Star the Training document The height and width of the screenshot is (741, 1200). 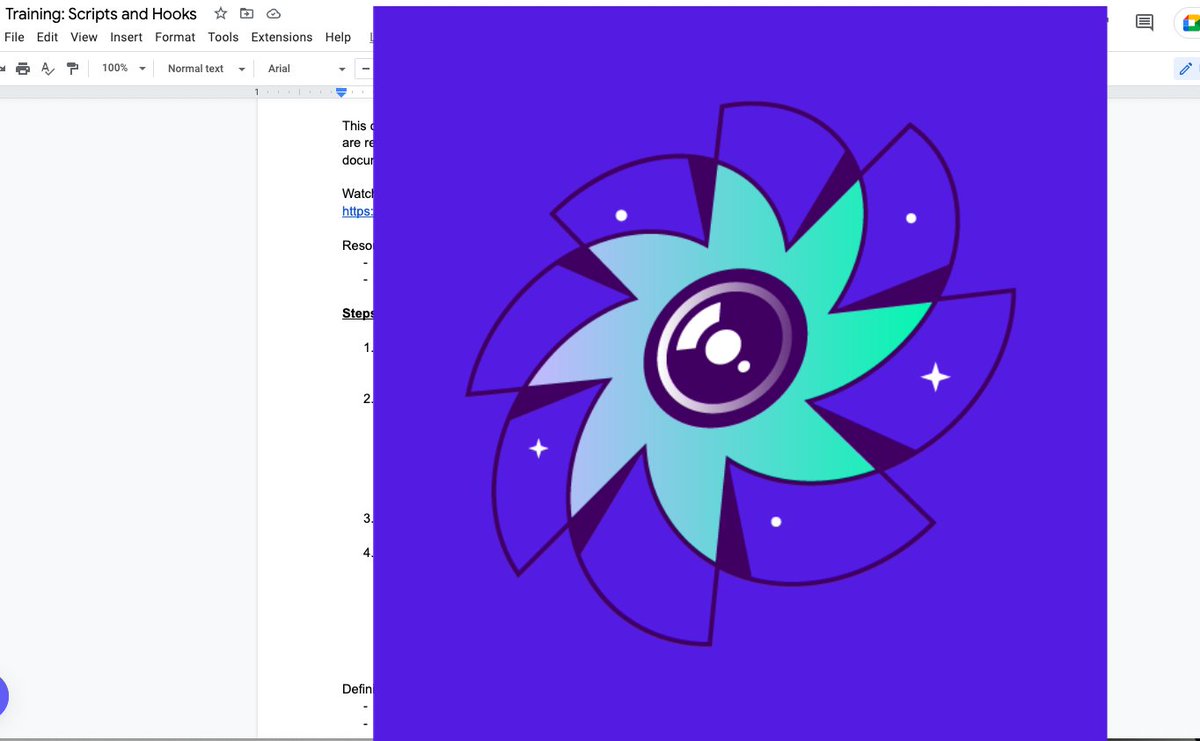coord(219,14)
